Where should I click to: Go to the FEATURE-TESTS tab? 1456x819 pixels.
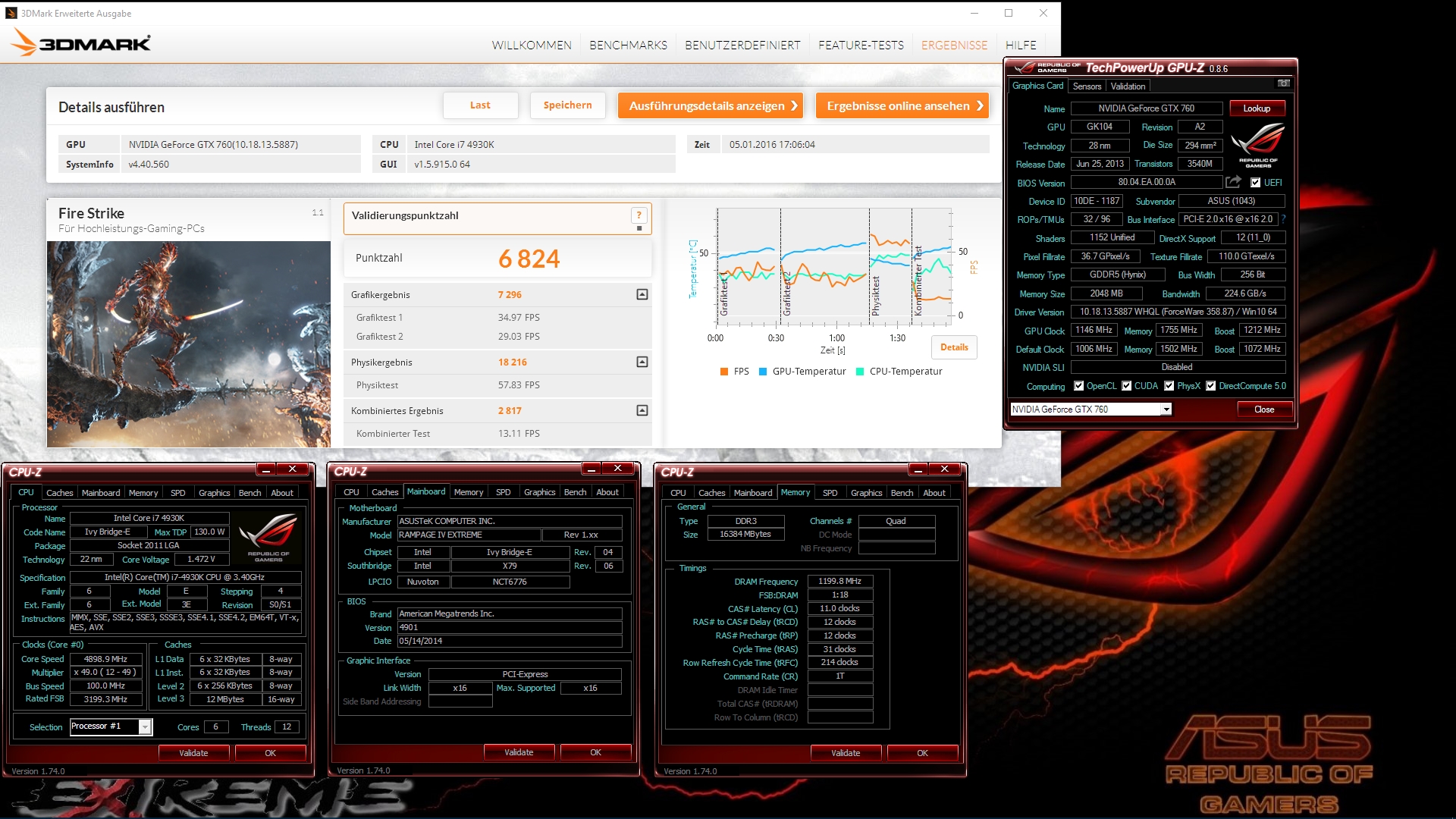[861, 45]
